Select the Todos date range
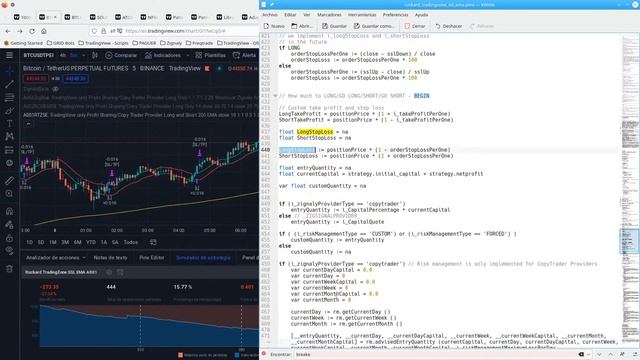640x360 pixels. 131,242
